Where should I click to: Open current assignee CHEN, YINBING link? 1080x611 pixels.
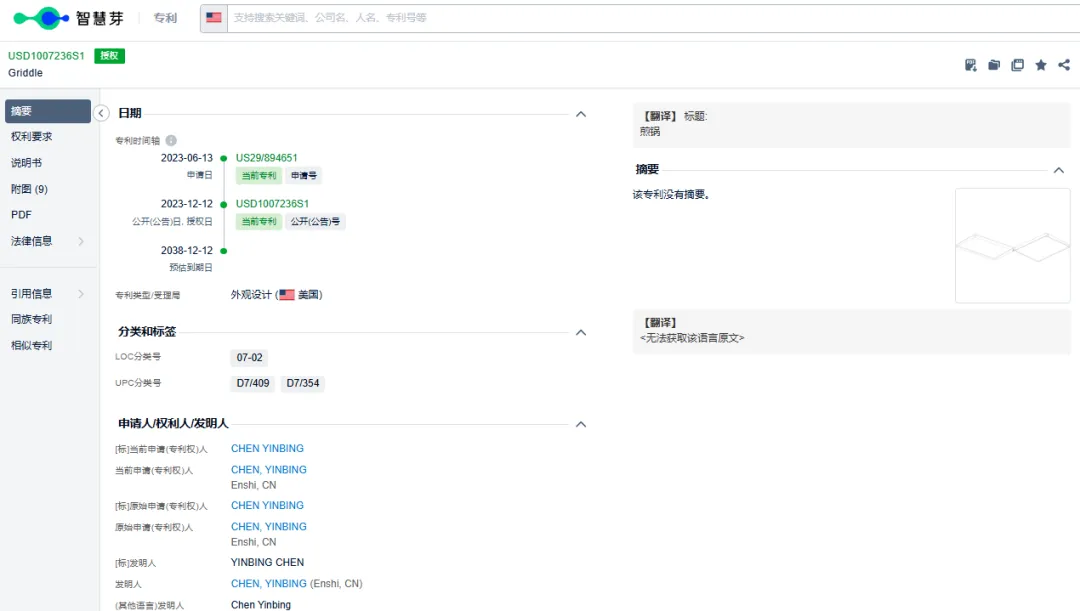[x=269, y=470]
